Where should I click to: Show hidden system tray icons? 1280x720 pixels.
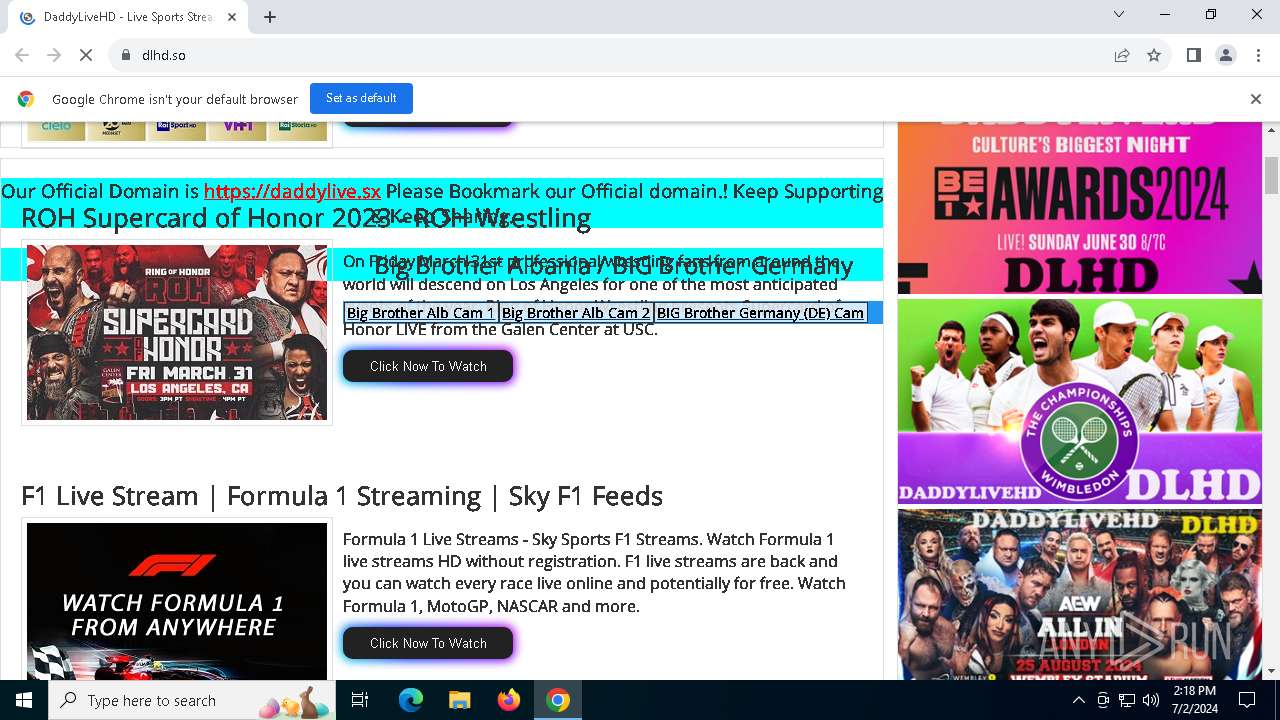pos(1078,700)
